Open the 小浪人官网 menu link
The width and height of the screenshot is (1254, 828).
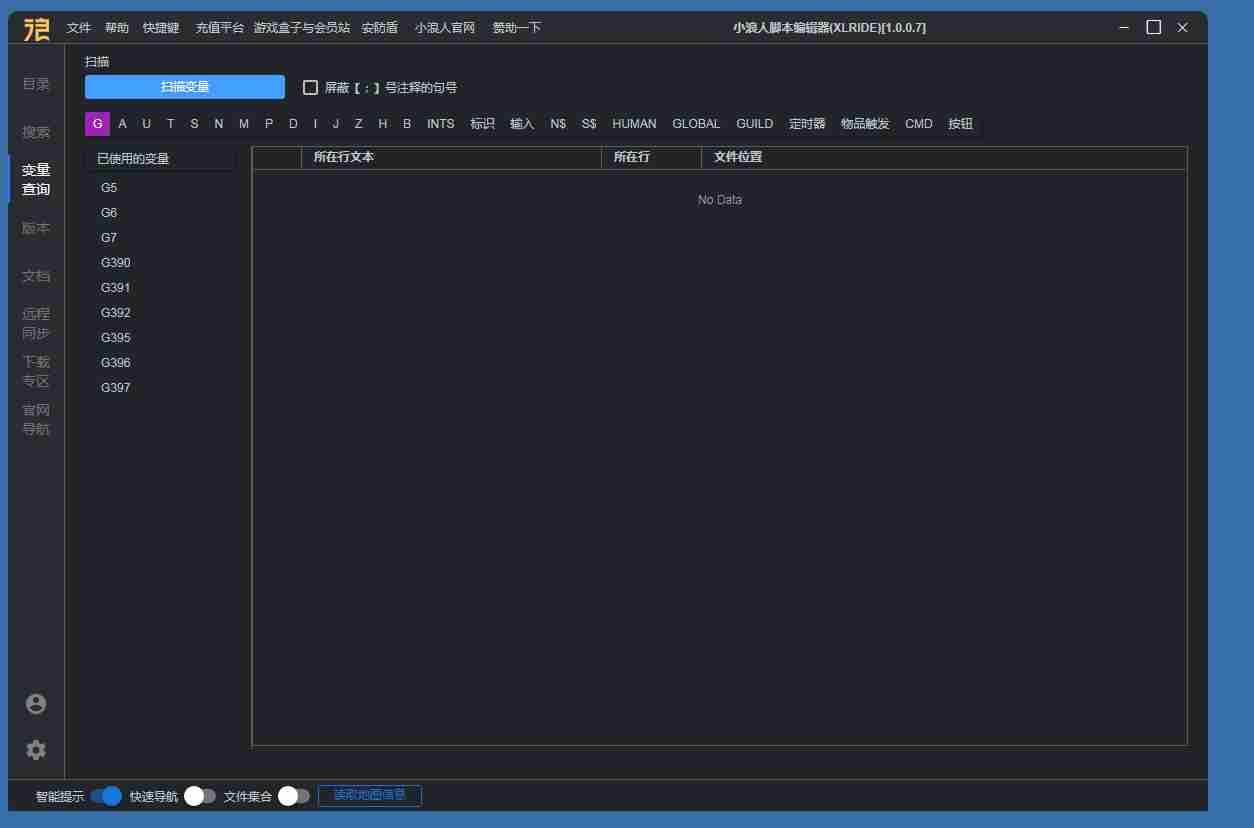click(x=445, y=28)
